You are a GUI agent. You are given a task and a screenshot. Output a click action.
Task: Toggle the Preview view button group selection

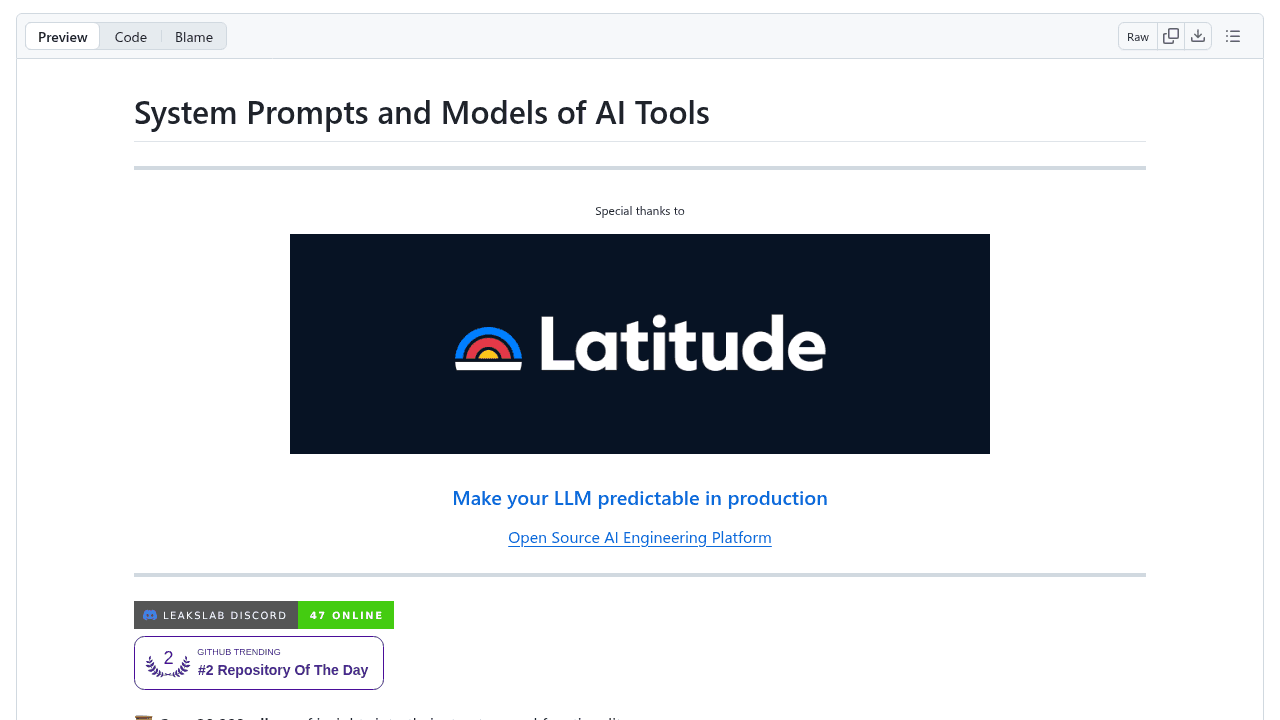[x=62, y=36]
